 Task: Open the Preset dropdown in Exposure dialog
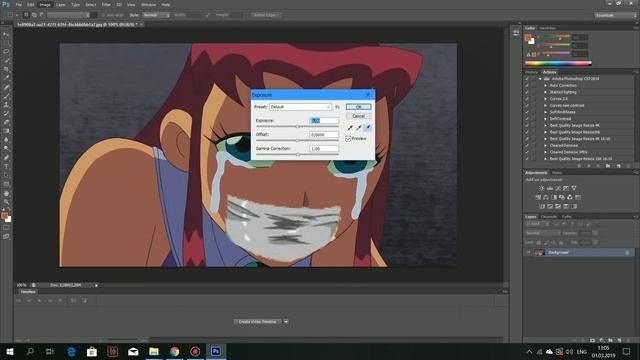[300, 107]
